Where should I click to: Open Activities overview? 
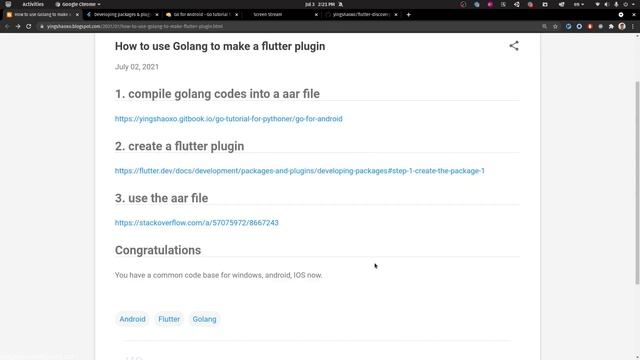[33, 4]
